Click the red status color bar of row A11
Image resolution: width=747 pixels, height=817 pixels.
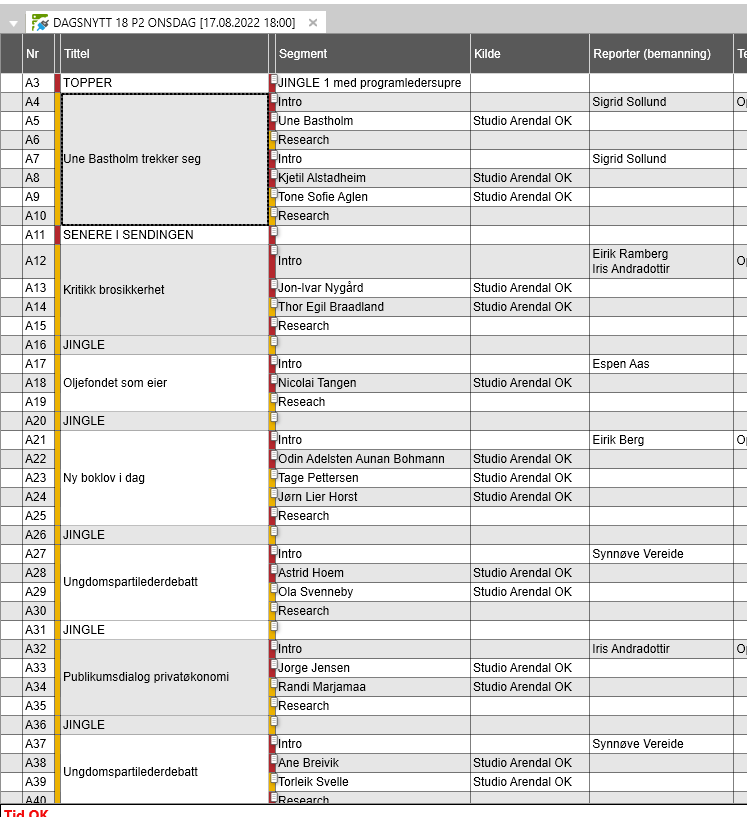tap(58, 235)
